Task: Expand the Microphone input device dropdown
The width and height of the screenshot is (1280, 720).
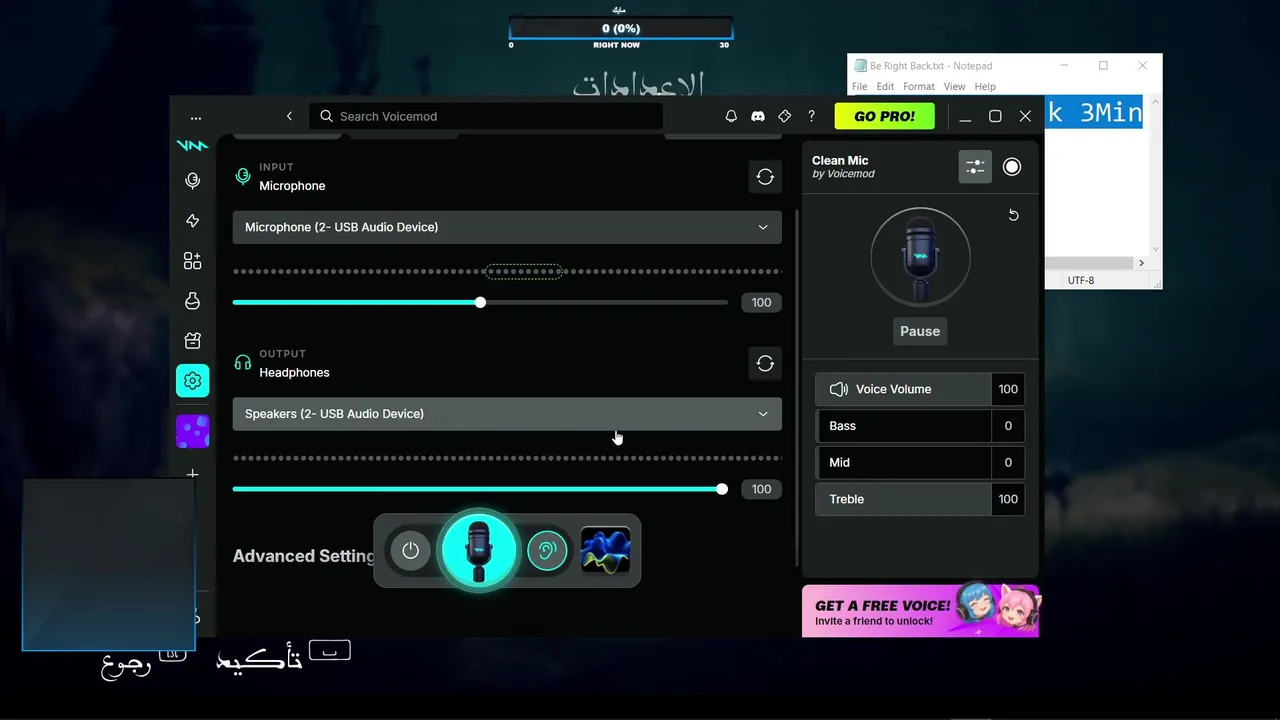Action: coord(507,227)
